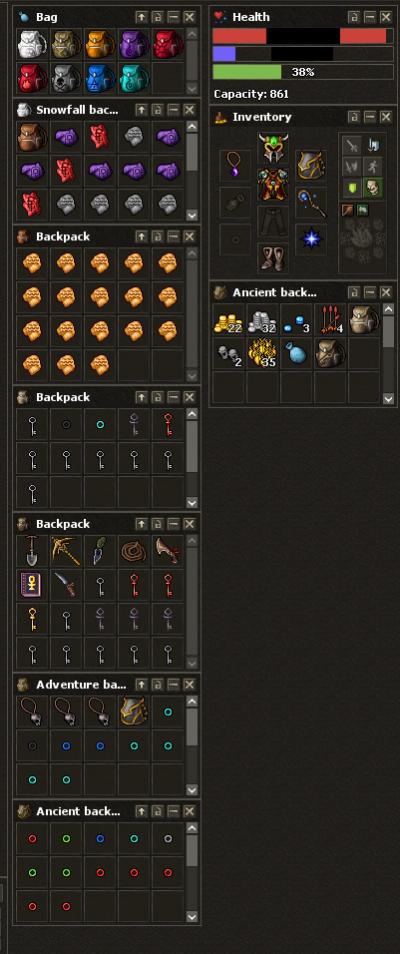
Task: Click the boots equipment slot
Action: (273, 257)
